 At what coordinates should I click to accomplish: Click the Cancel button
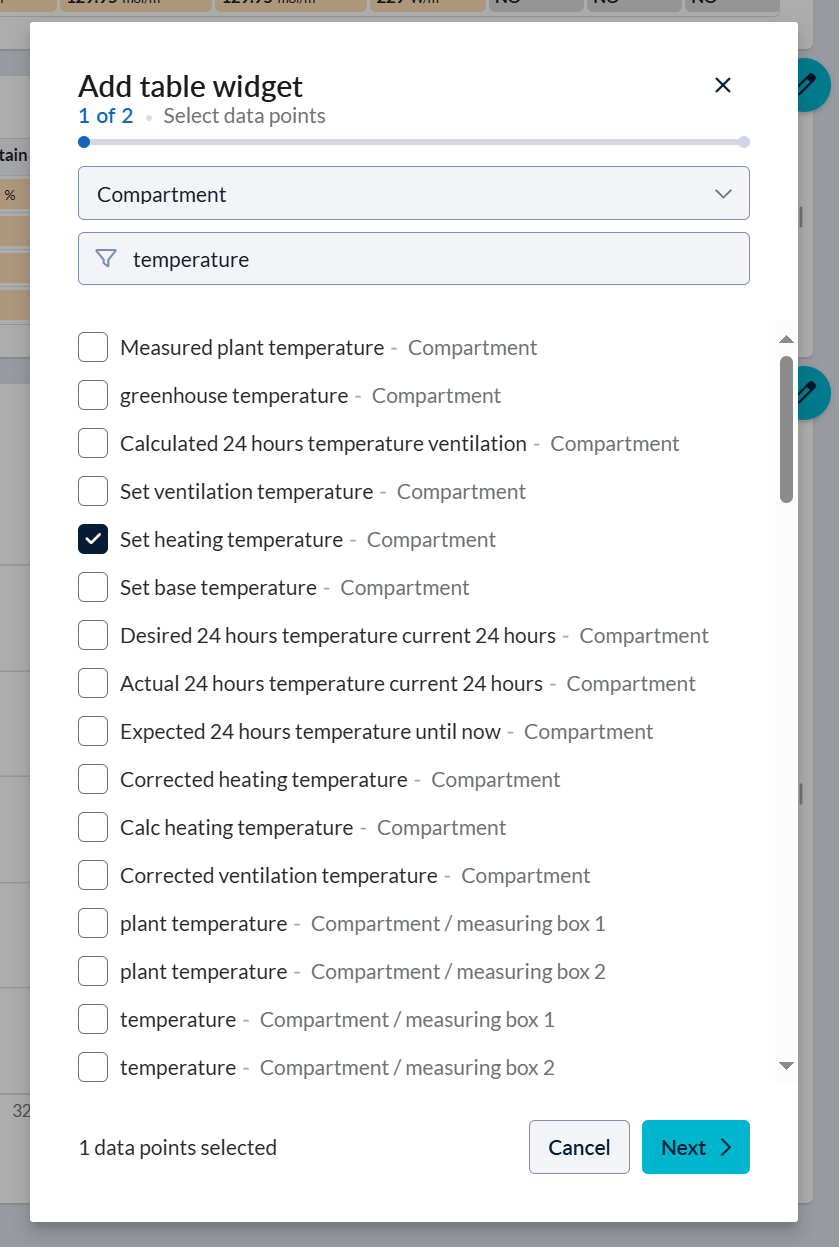point(579,1147)
